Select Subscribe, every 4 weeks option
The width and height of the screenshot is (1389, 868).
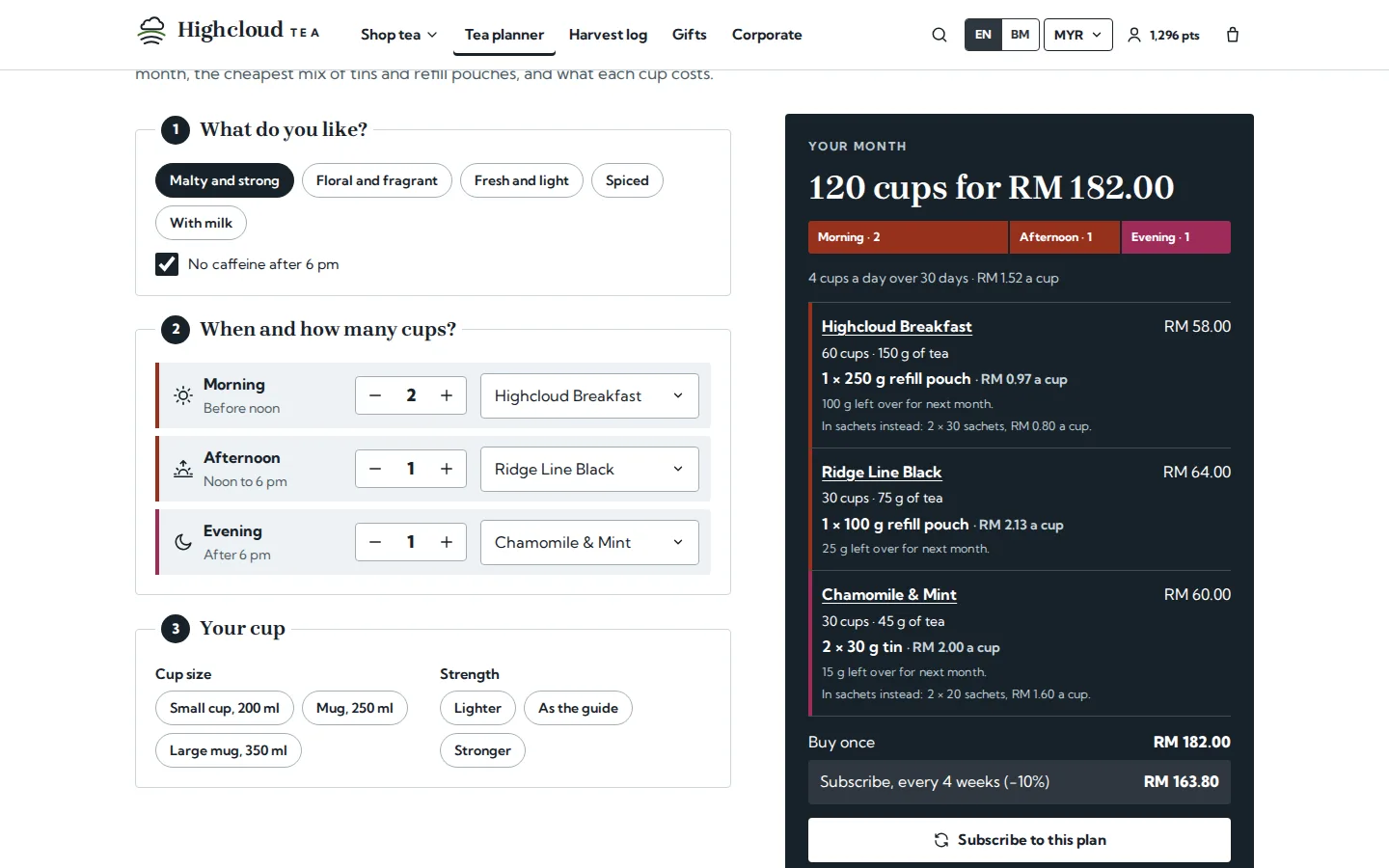[x=1020, y=782]
